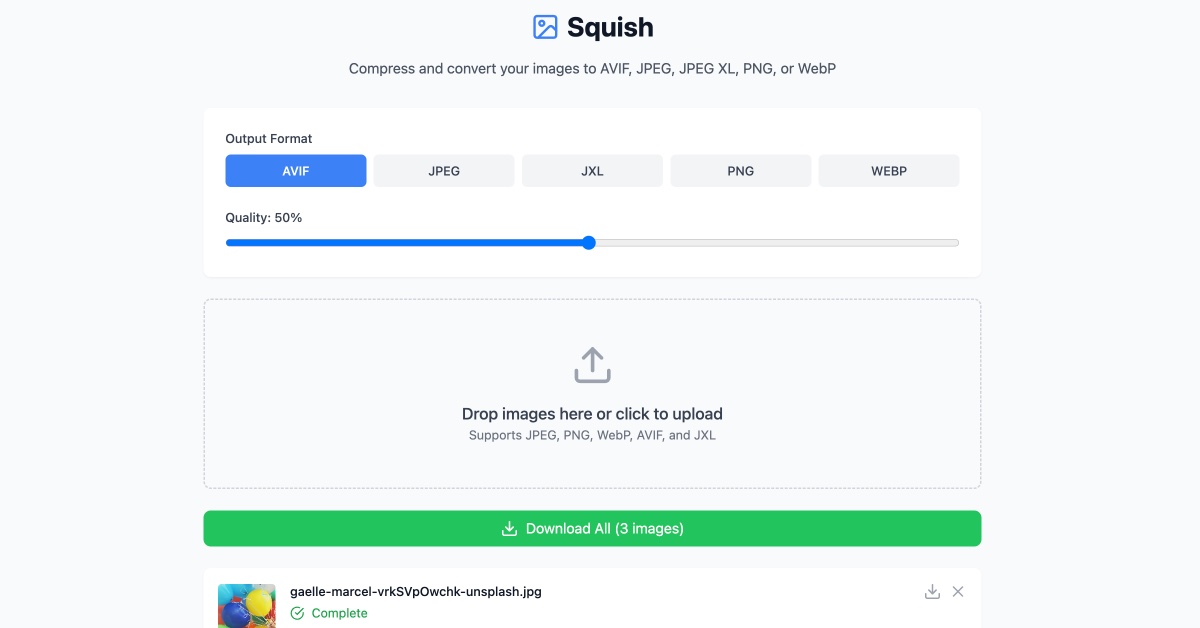Click the Drop images here text
The width and height of the screenshot is (1200, 628).
[592, 413]
